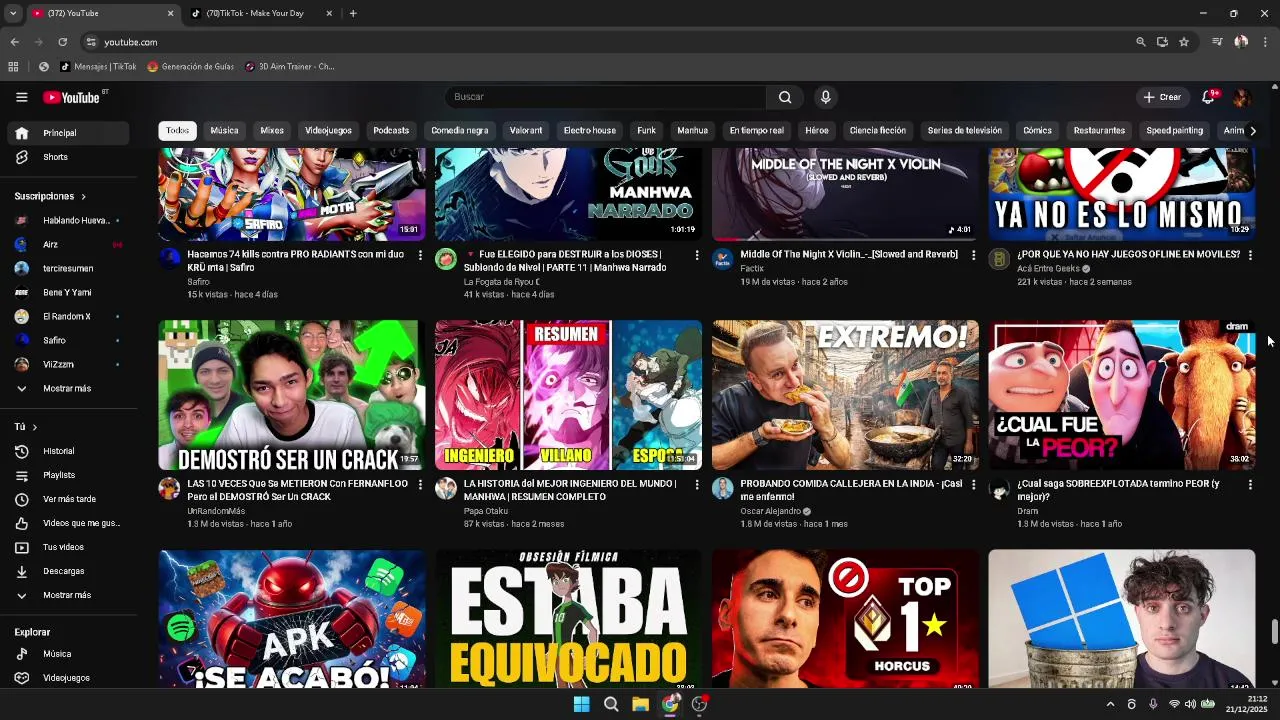
Task: Open Generación de Guías bookmark
Action: pyautogui.click(x=190, y=67)
